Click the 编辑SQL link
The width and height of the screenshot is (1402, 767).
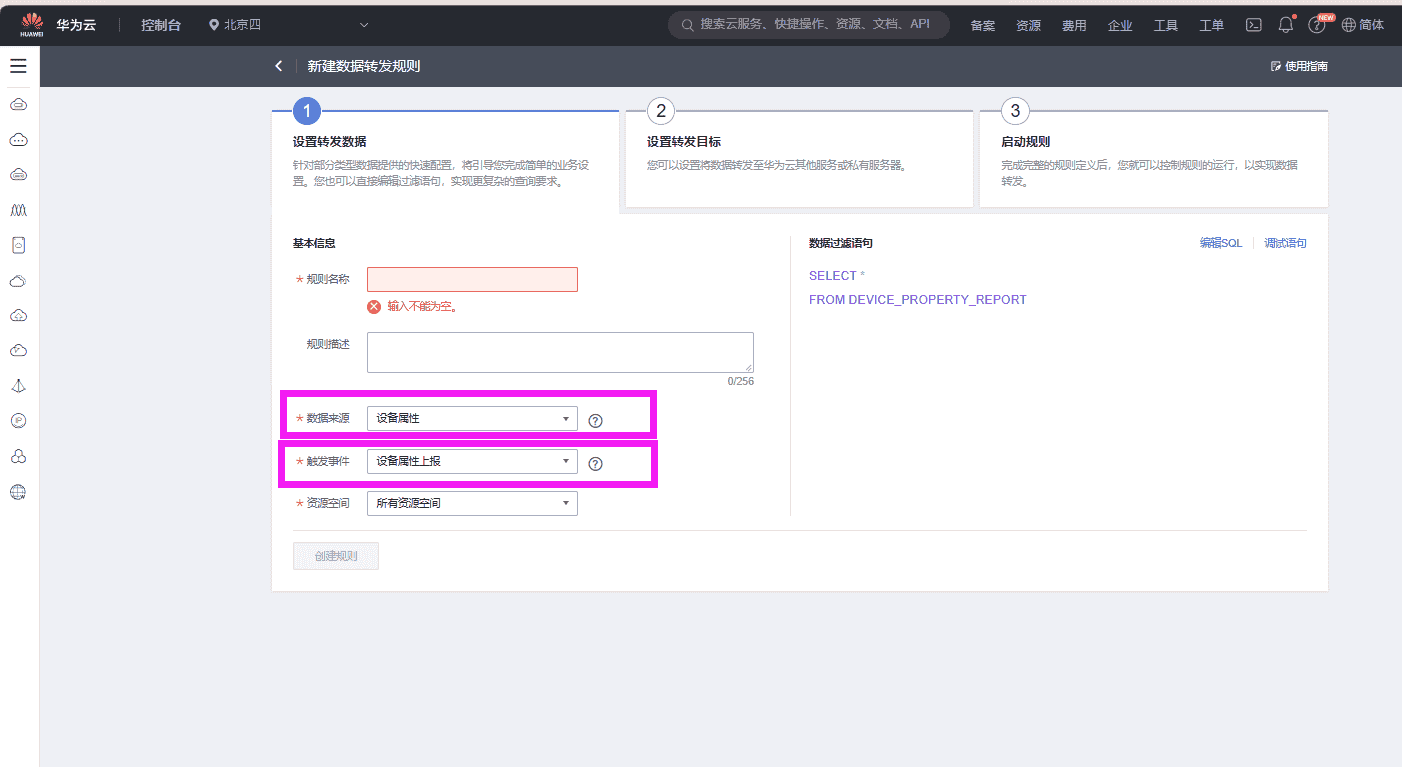tap(1220, 242)
